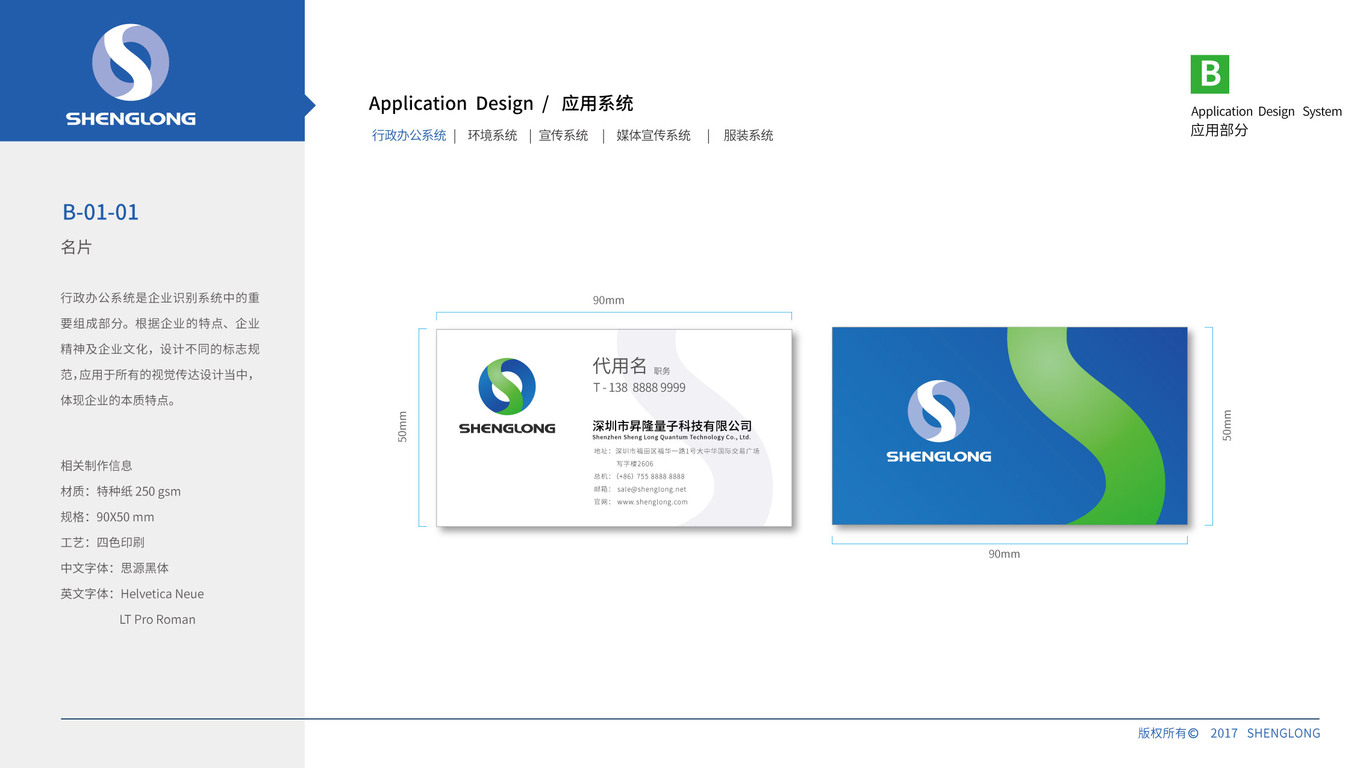The width and height of the screenshot is (1366, 768).
Task: Click the Application Design / 应用系统 title
Action: 500,103
